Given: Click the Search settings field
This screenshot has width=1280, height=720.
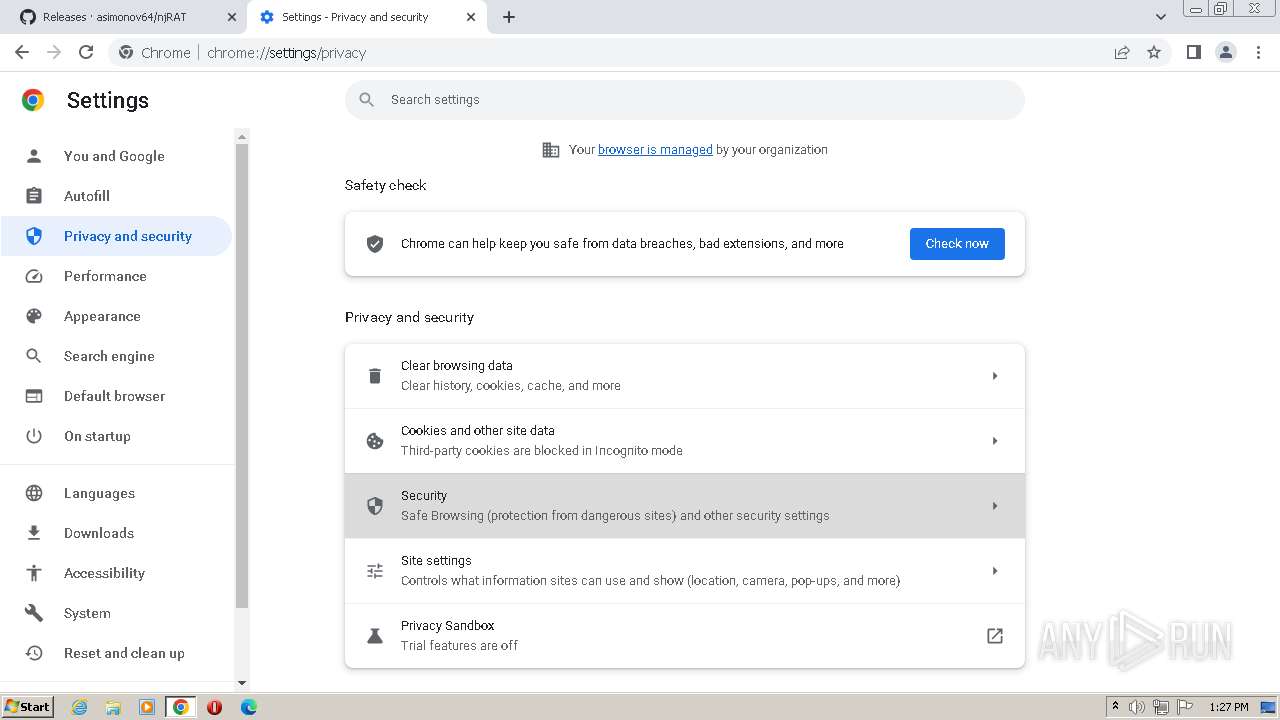Looking at the screenshot, I should click(685, 99).
